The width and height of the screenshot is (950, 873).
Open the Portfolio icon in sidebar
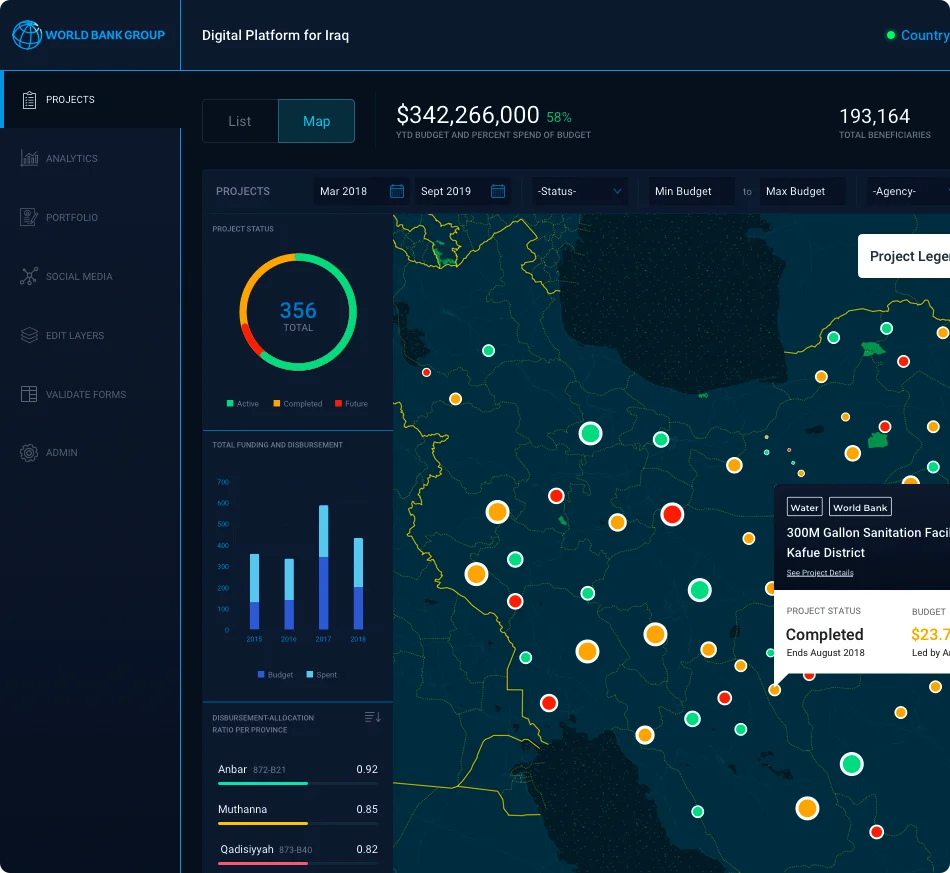pos(29,217)
